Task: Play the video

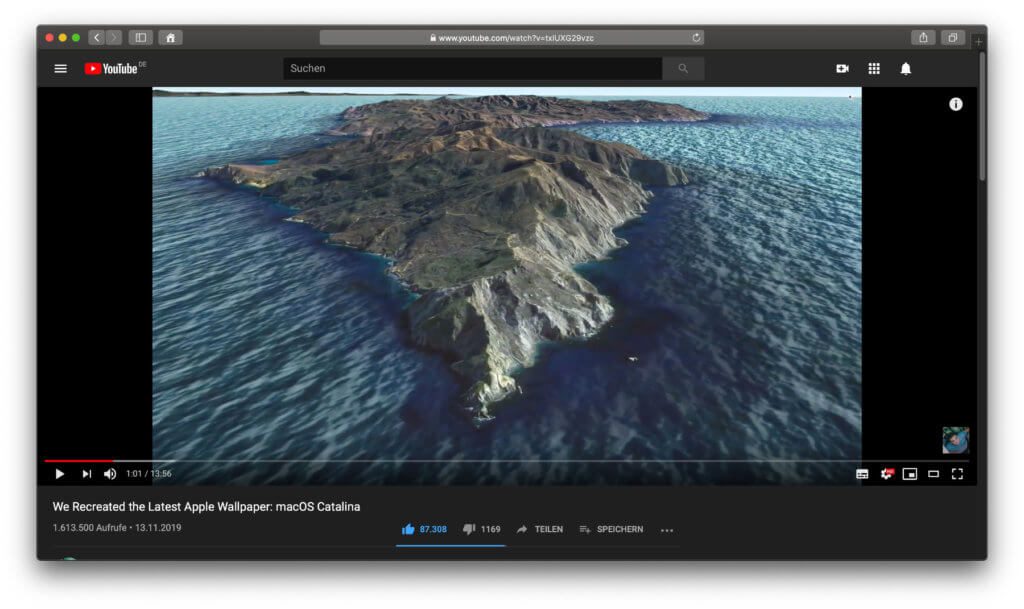Action: 60,474
